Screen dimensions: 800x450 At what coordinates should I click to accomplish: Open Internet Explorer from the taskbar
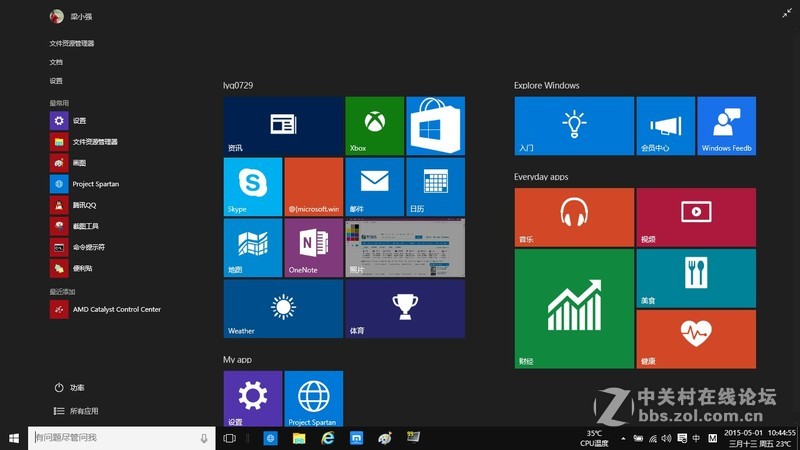328,438
